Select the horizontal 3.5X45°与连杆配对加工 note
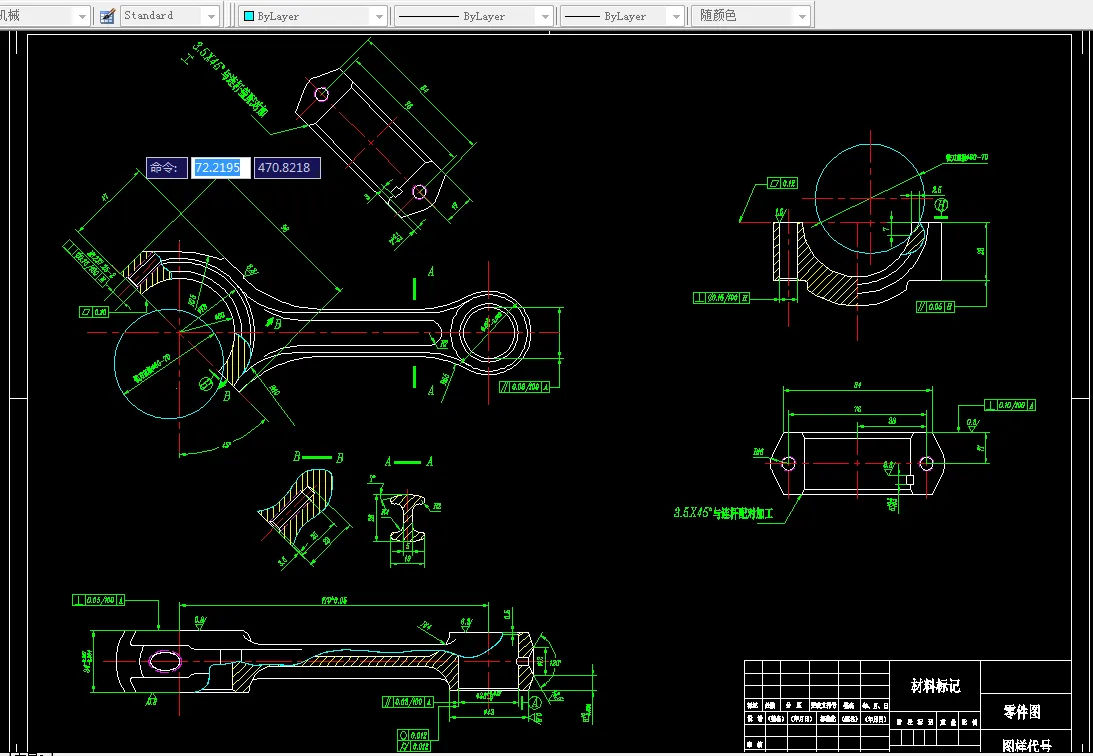 click(724, 514)
